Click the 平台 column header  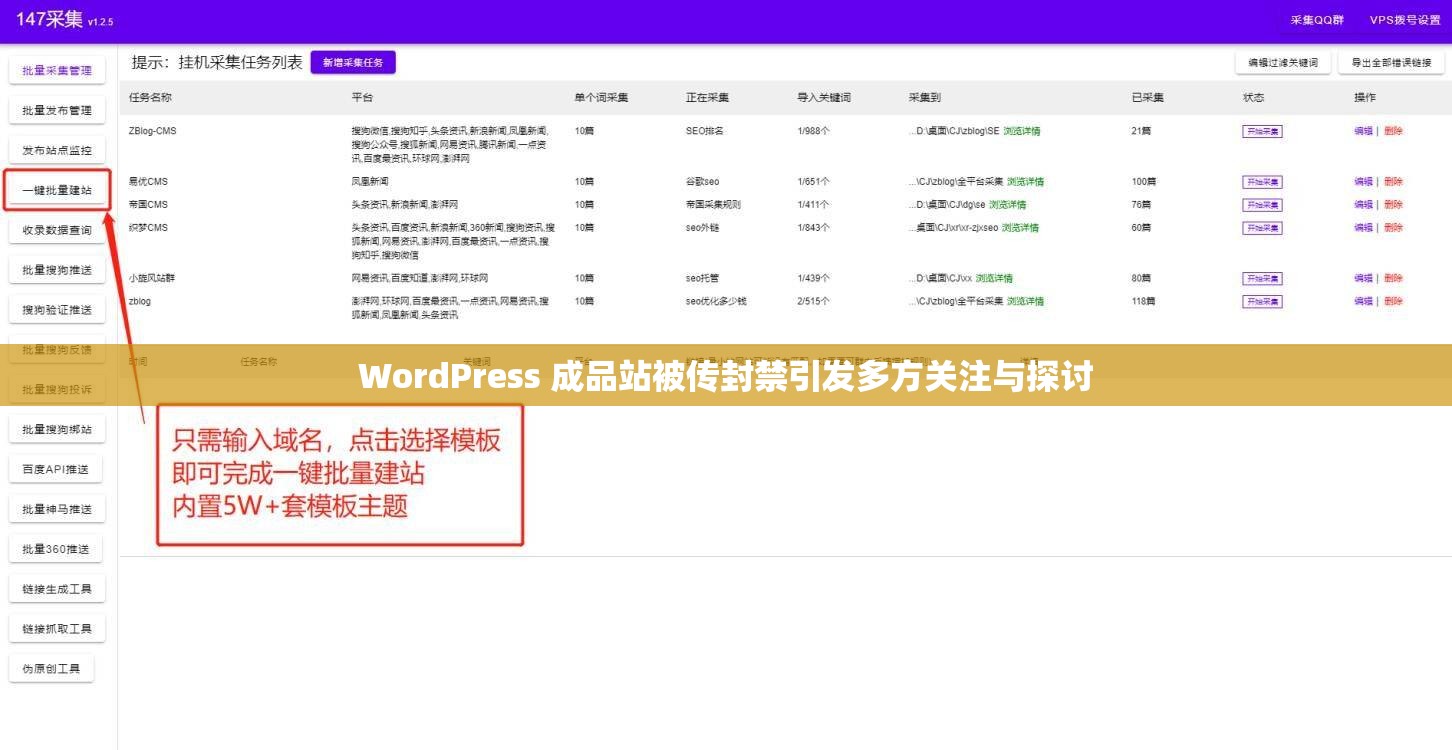362,98
